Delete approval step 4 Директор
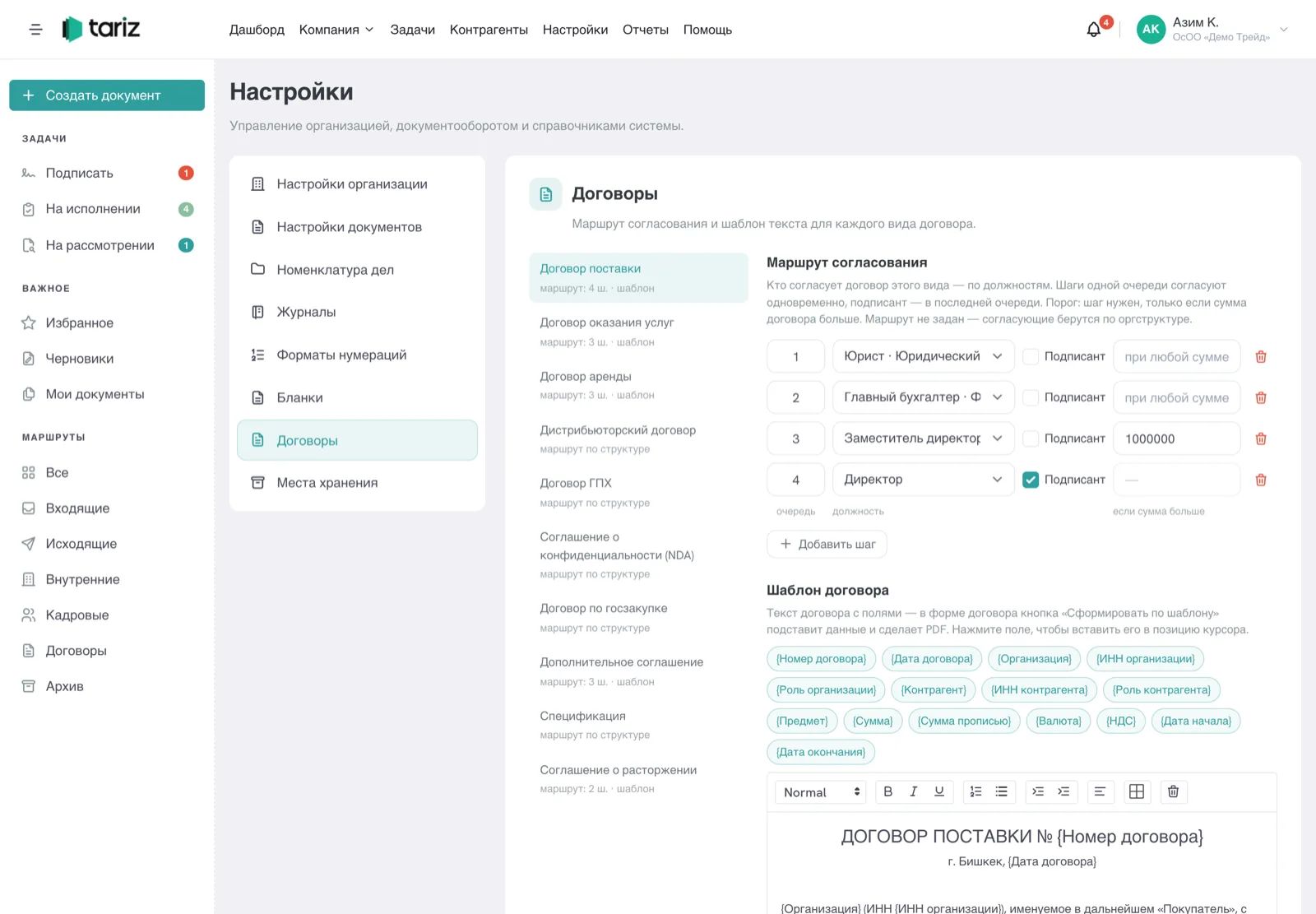This screenshot has height=914, width=1316. 1260,480
